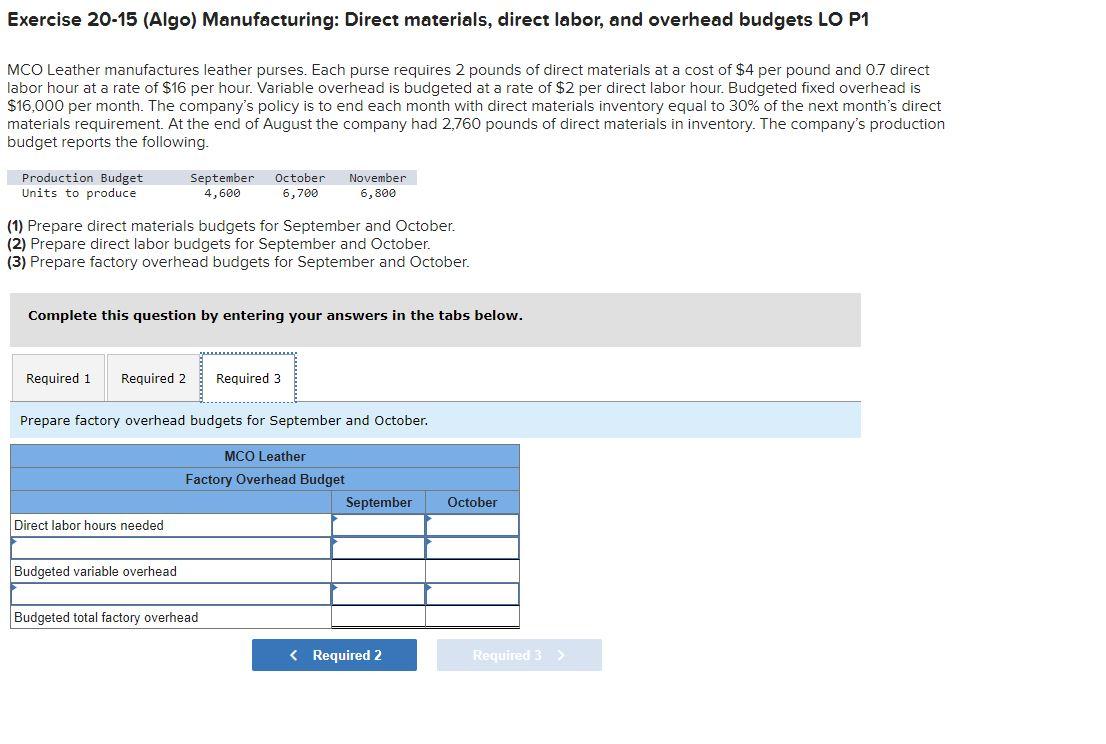
Task: Click dropdown marker in October labor hours cell
Action: 430,518
